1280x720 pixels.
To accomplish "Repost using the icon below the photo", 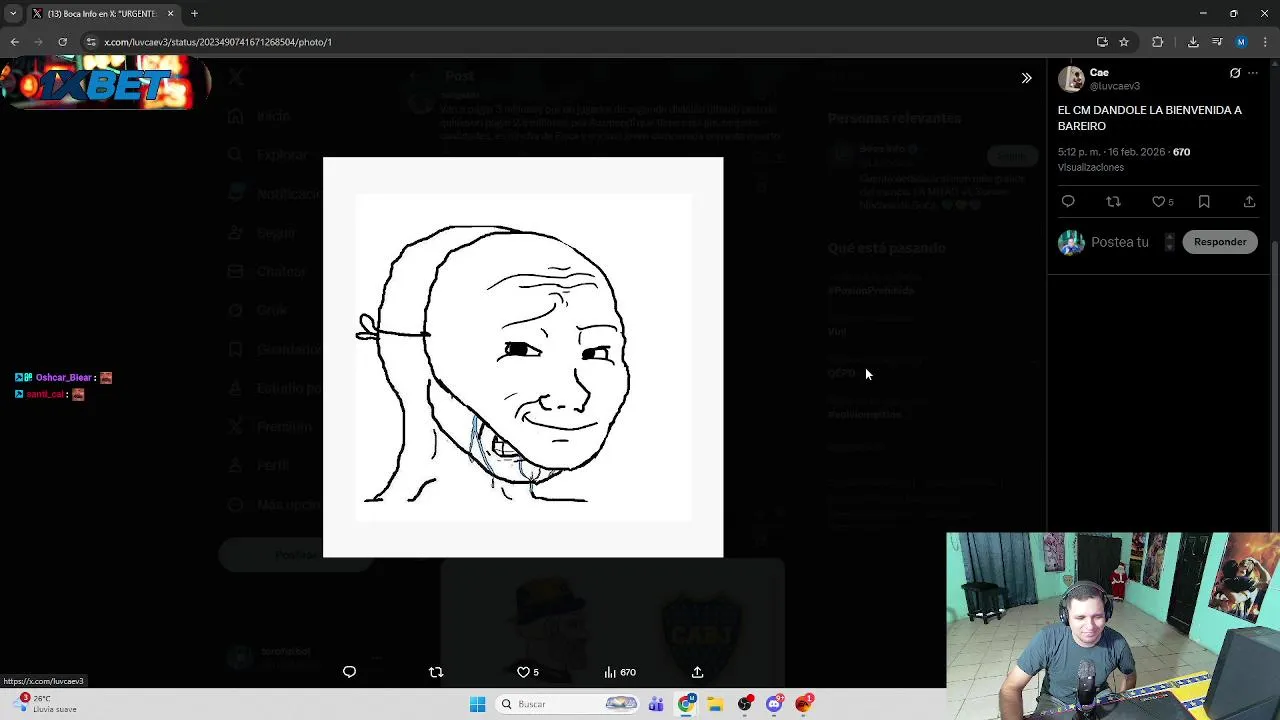I will (436, 672).
